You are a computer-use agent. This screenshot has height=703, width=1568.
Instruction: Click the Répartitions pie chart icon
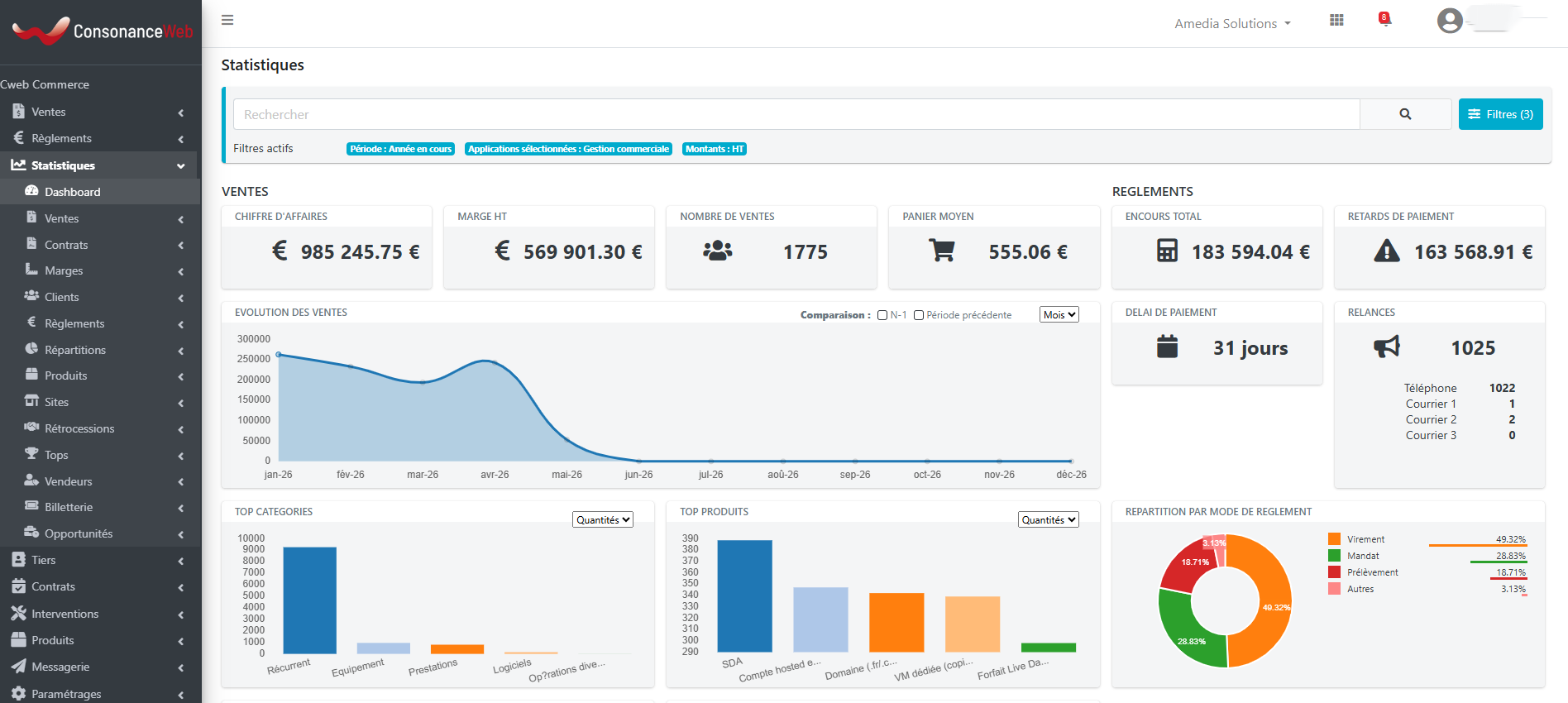pos(31,349)
